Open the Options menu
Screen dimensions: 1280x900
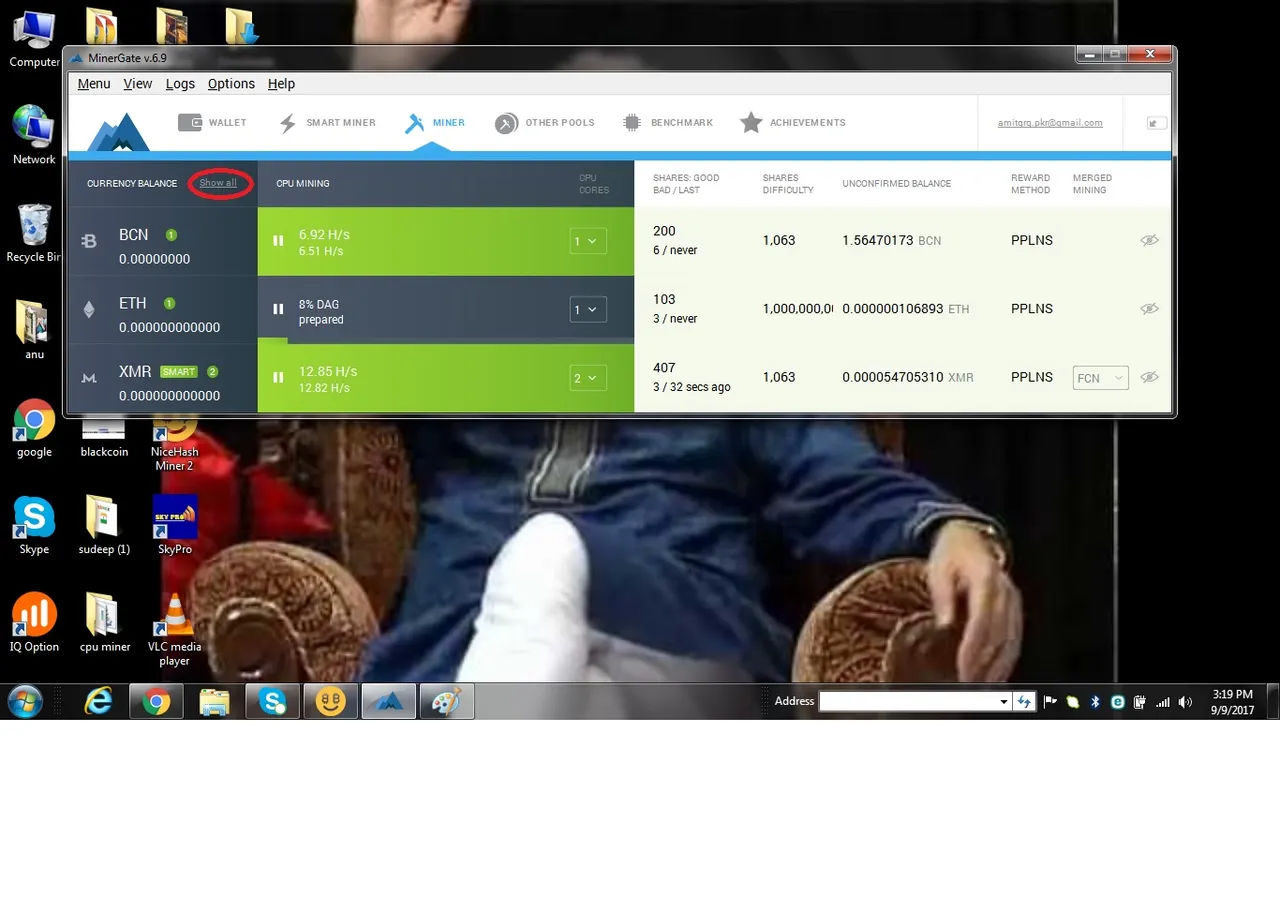point(231,84)
